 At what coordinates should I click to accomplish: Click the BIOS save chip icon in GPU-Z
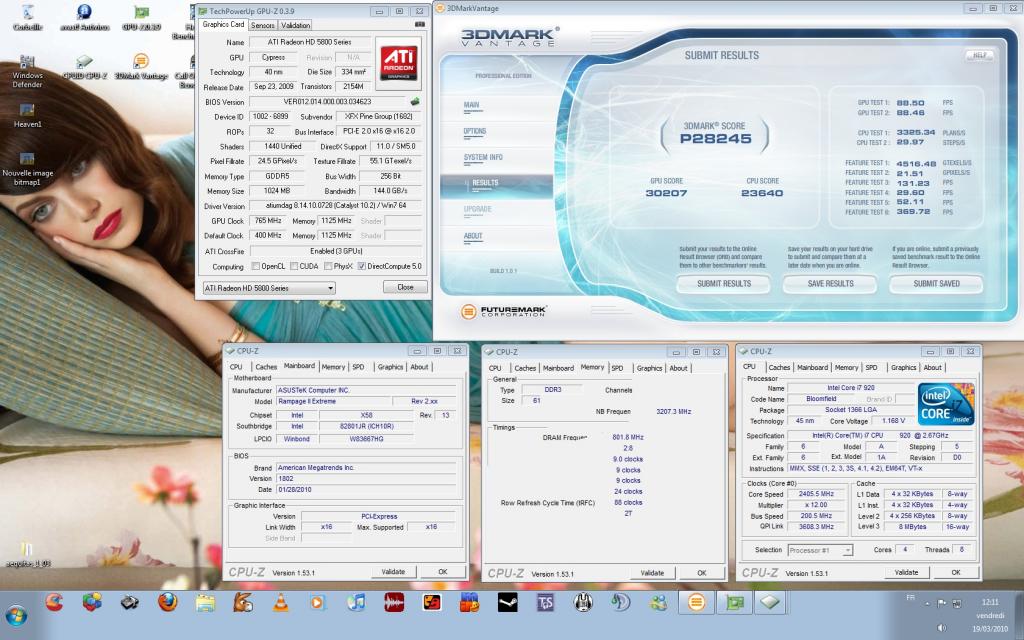(415, 102)
